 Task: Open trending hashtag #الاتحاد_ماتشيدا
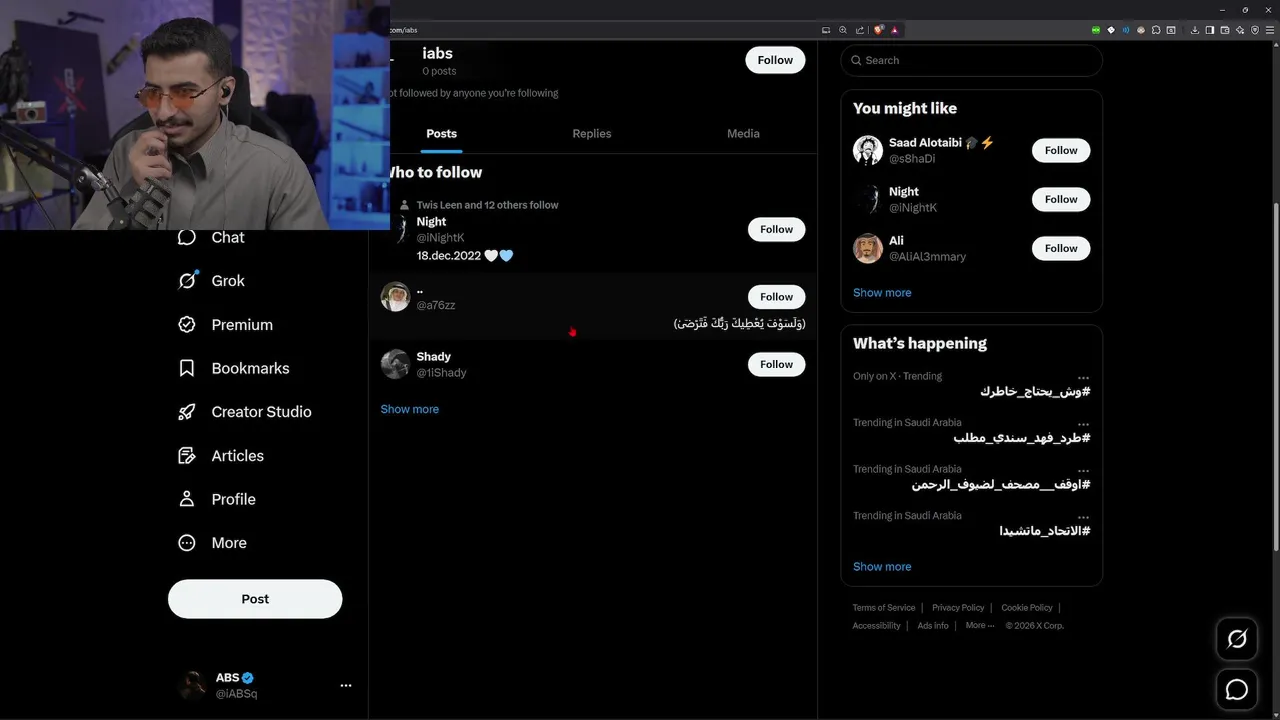1045,530
